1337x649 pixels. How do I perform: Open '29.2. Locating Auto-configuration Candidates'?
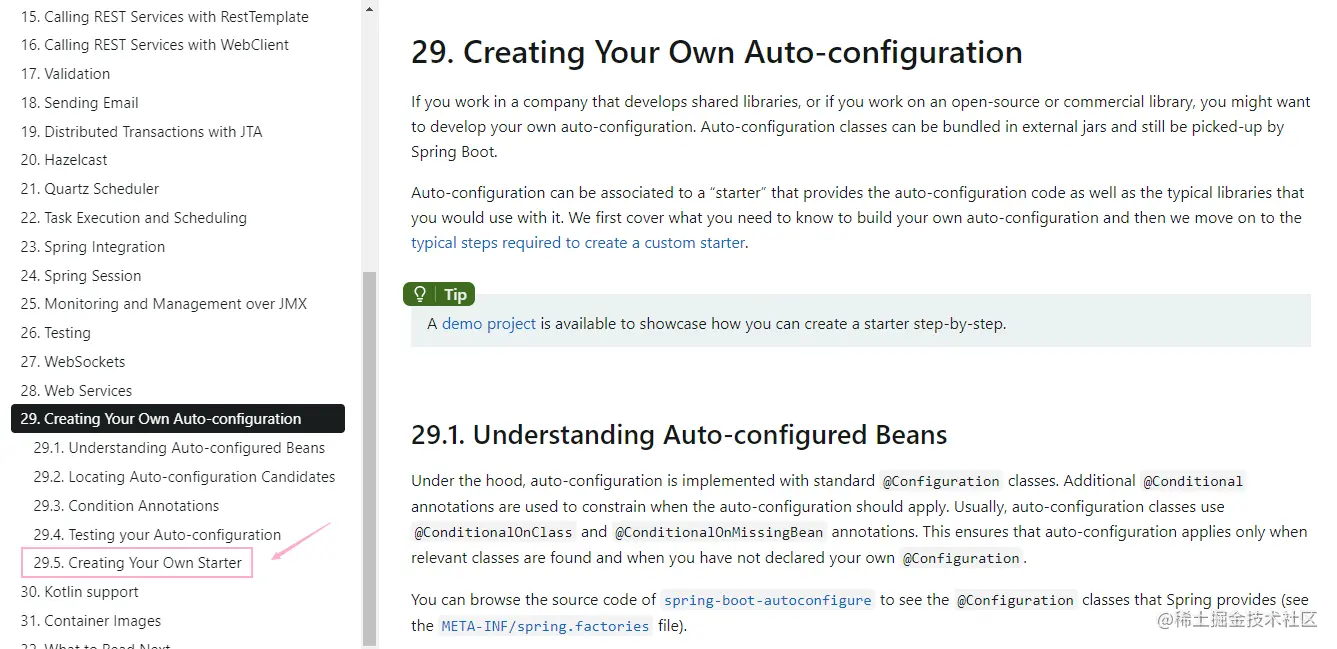[184, 477]
